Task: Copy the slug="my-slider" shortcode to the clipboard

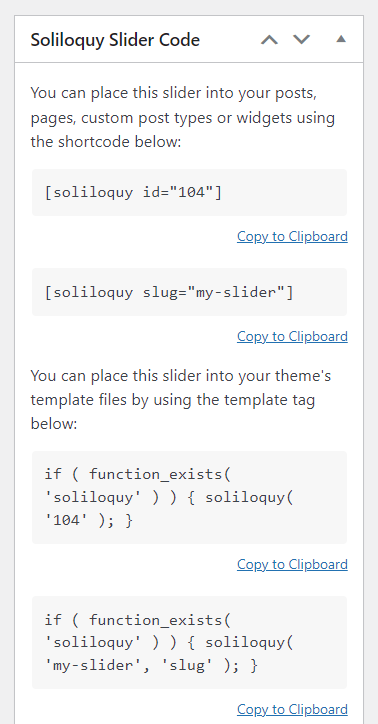Action: 292,336
